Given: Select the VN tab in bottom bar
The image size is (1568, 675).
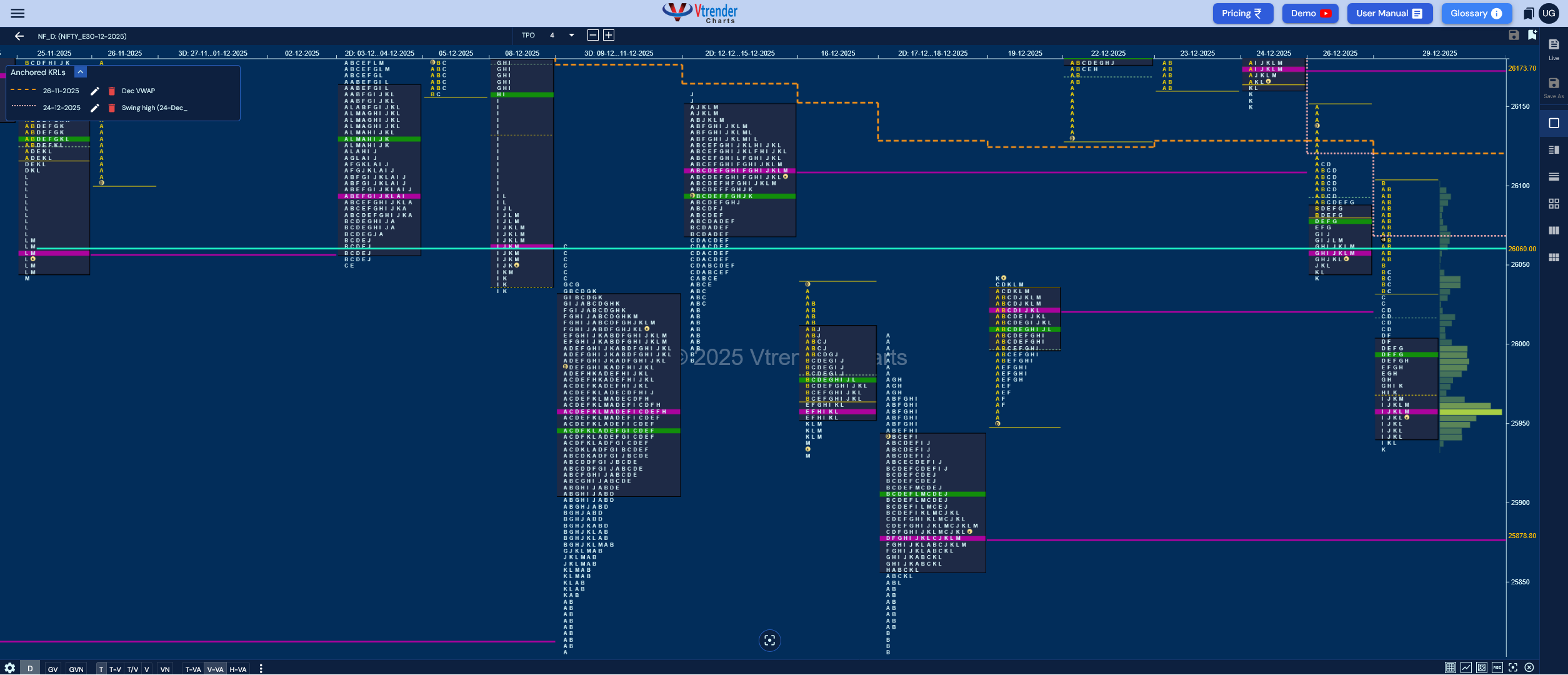Looking at the screenshot, I should click(165, 669).
